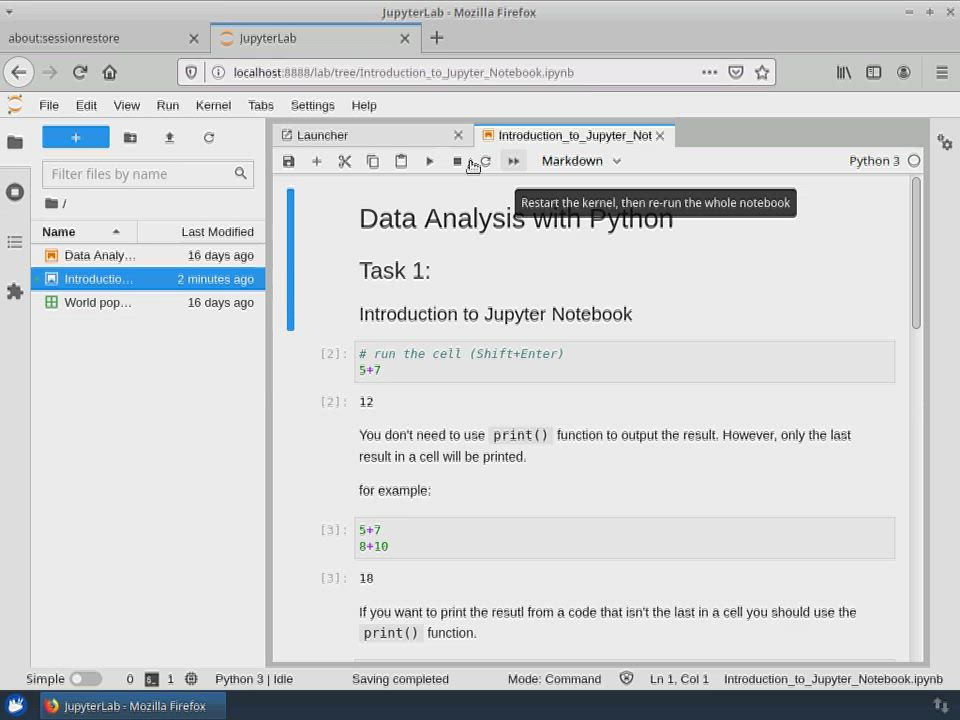Viewport: 960px width, 720px height.
Task: Open the Edit menu
Action: pyautogui.click(x=86, y=105)
